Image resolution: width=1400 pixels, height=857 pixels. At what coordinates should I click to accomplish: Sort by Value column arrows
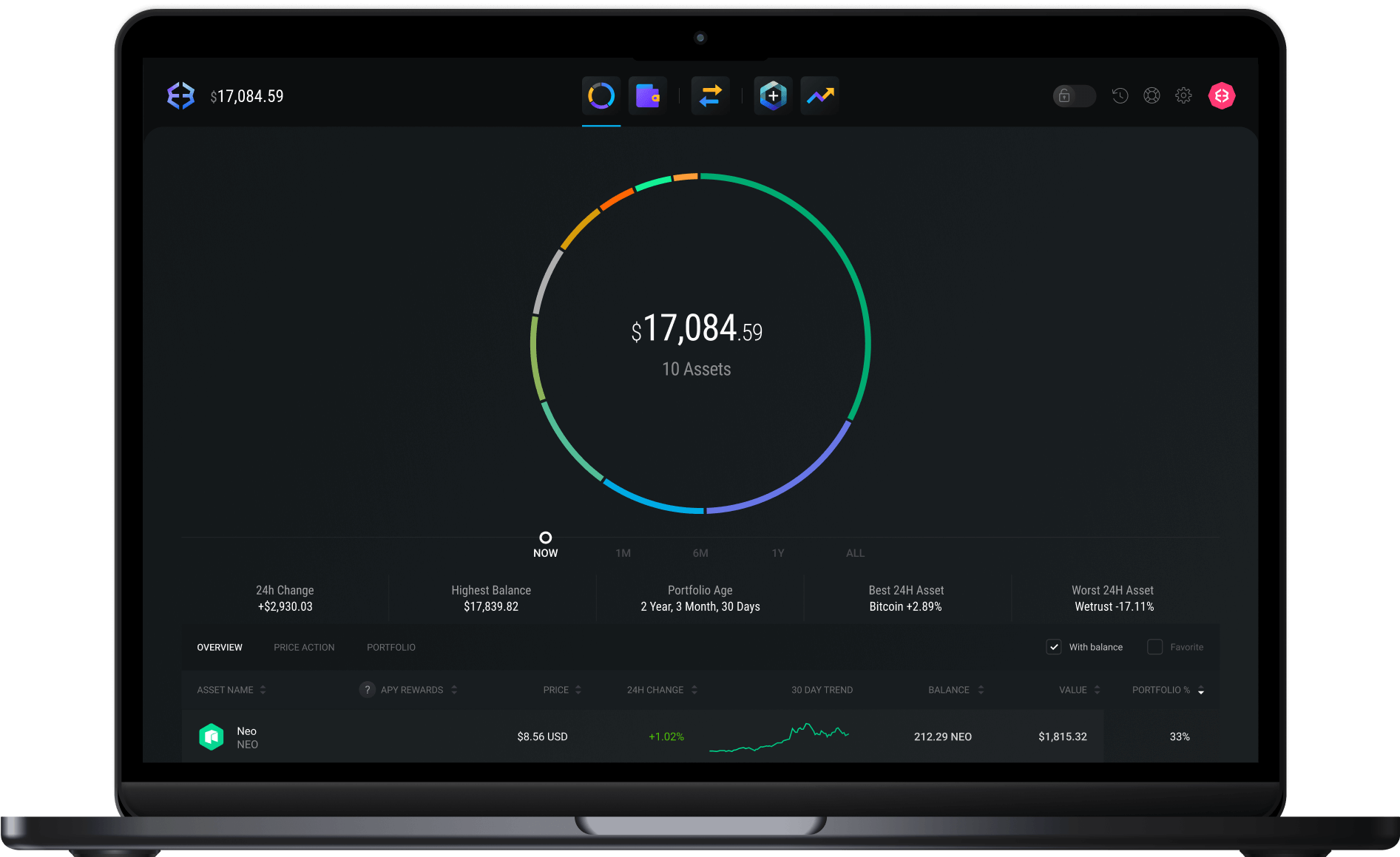pyautogui.click(x=1097, y=690)
